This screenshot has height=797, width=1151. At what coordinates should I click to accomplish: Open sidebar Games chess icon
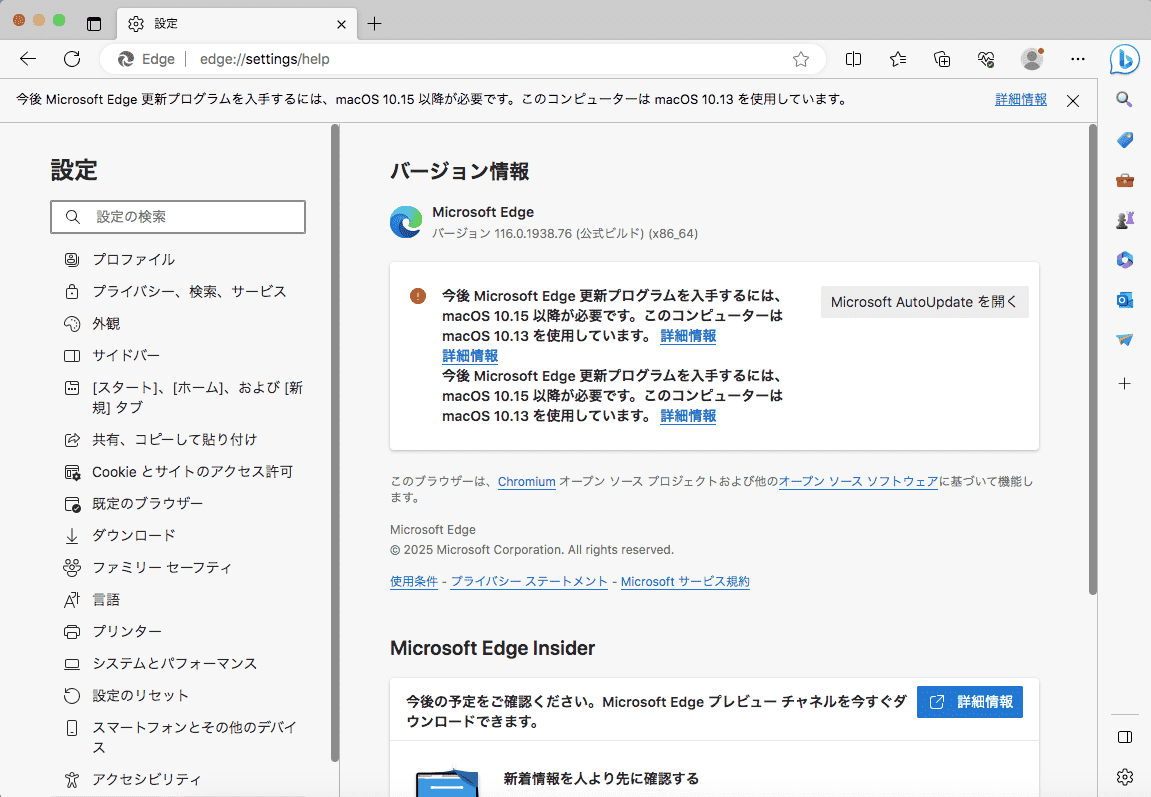1125,219
